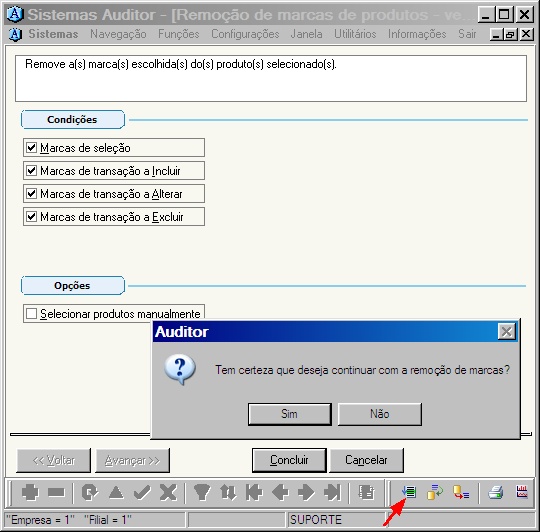This screenshot has height=532, width=540.
Task: Toggle Marcas de transação a Excluir checkbox
Action: [31, 217]
